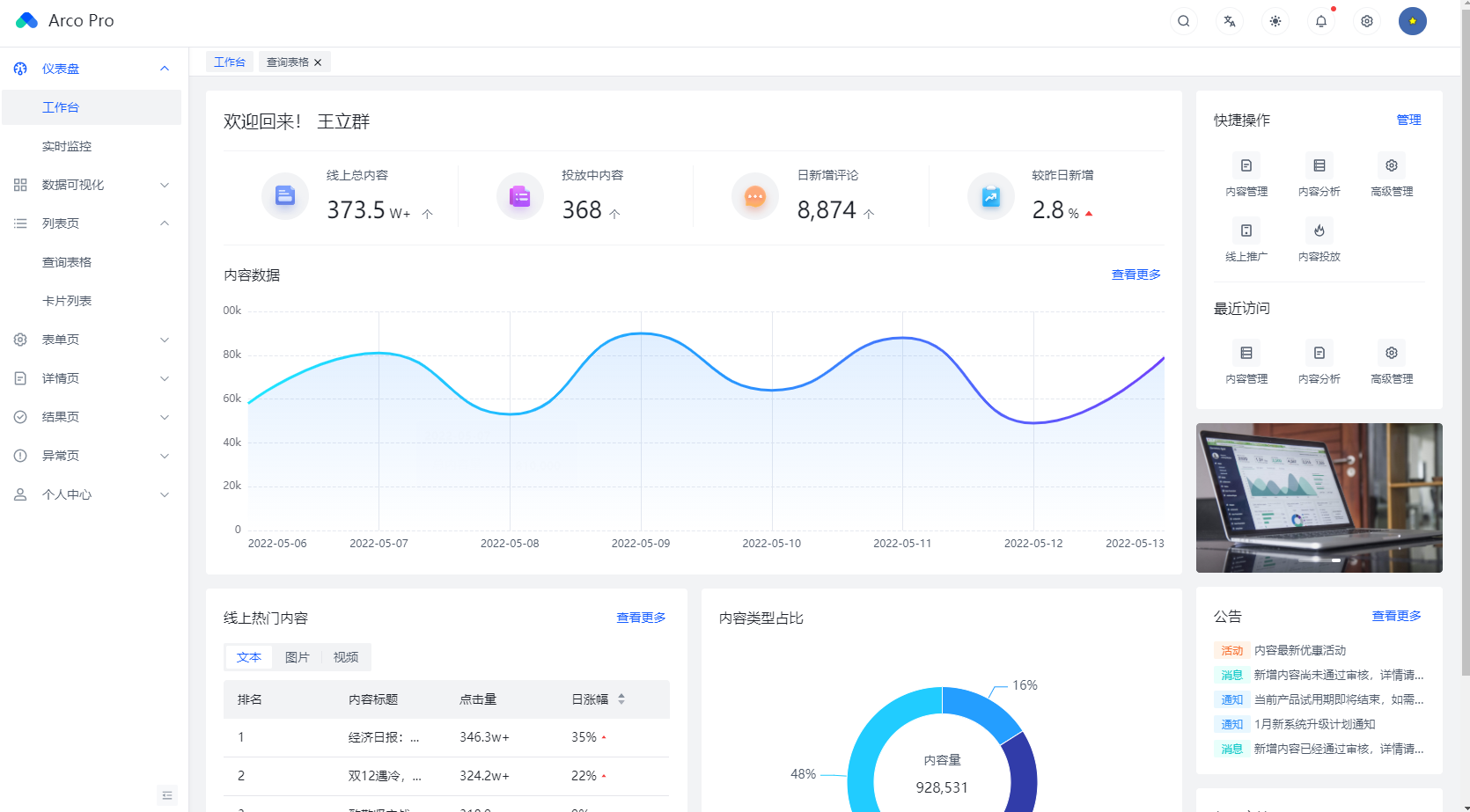
Task: Open the 内容最新优惠活动 announcement
Action: pyautogui.click(x=1300, y=650)
